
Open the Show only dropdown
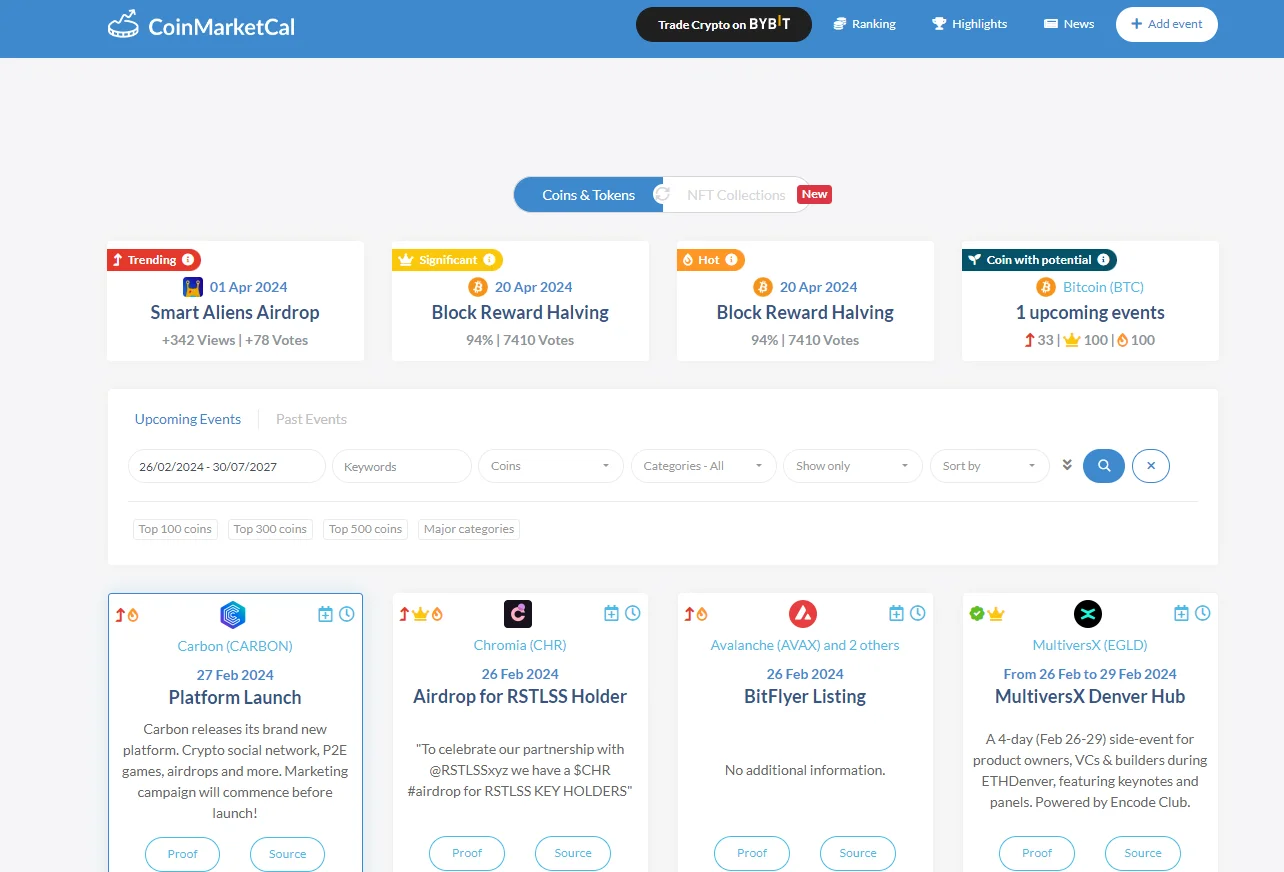853,466
